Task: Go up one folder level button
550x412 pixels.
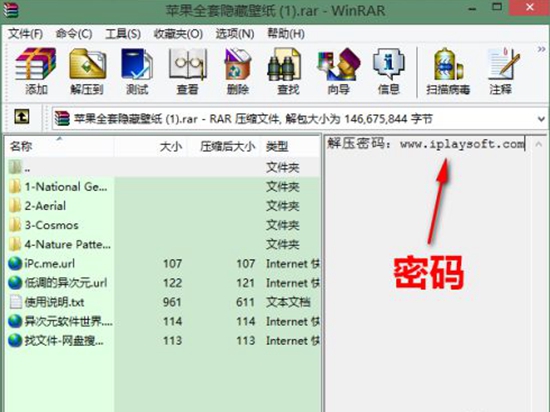Action: pyautogui.click(x=22, y=117)
